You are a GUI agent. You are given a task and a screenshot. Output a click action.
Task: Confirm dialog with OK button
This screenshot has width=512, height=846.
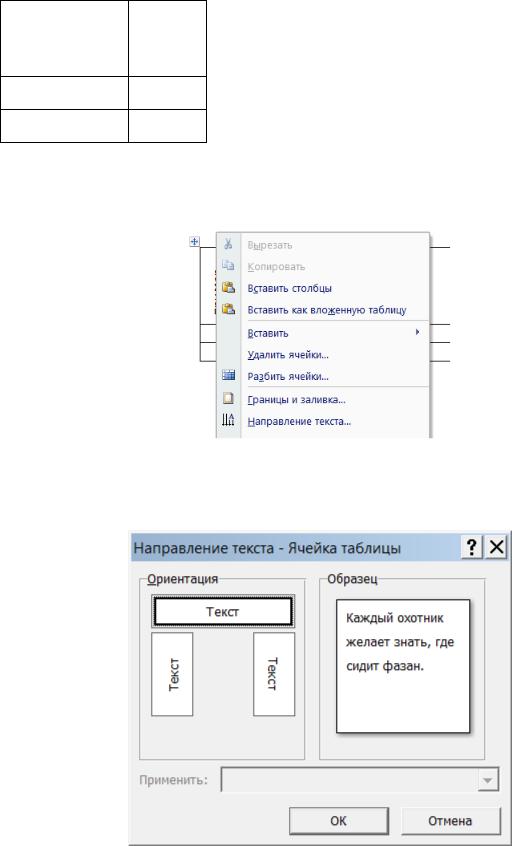(x=338, y=821)
